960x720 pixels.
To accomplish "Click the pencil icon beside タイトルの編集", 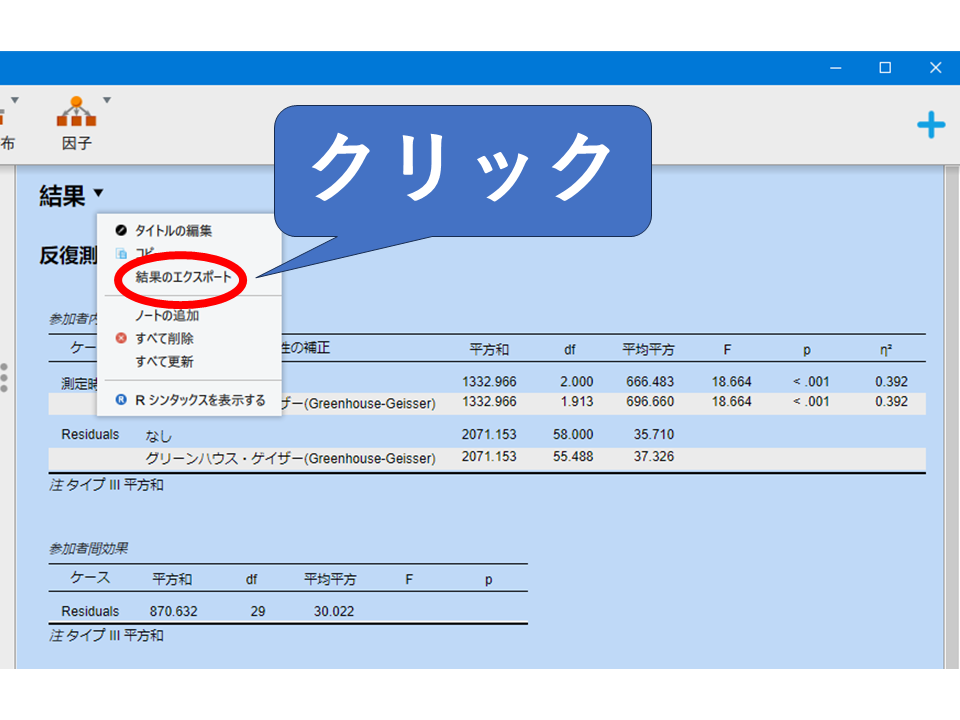I will tap(122, 231).
